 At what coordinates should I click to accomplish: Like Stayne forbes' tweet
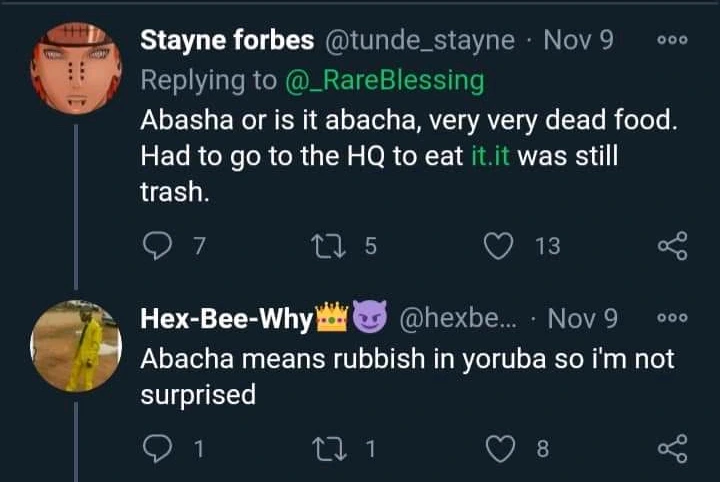point(498,246)
